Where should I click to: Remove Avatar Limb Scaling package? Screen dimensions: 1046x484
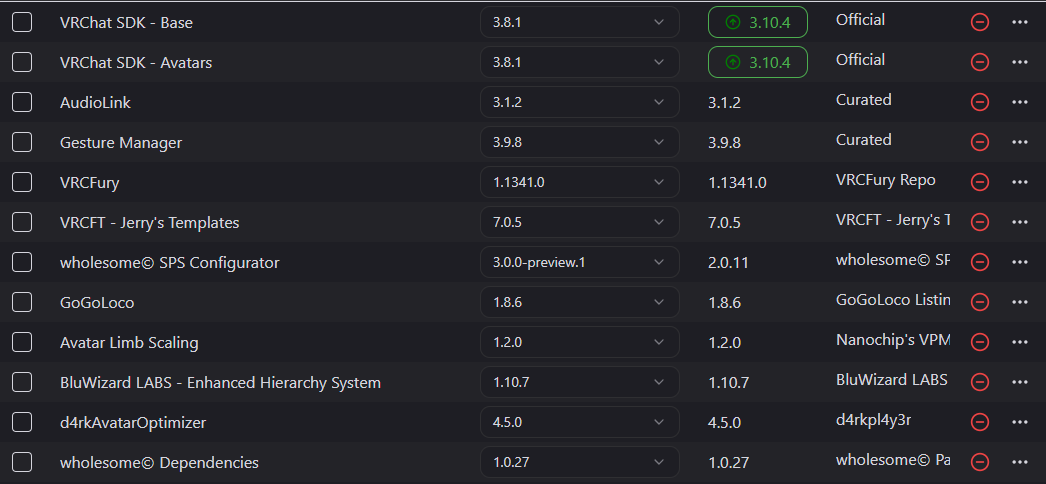pos(979,342)
